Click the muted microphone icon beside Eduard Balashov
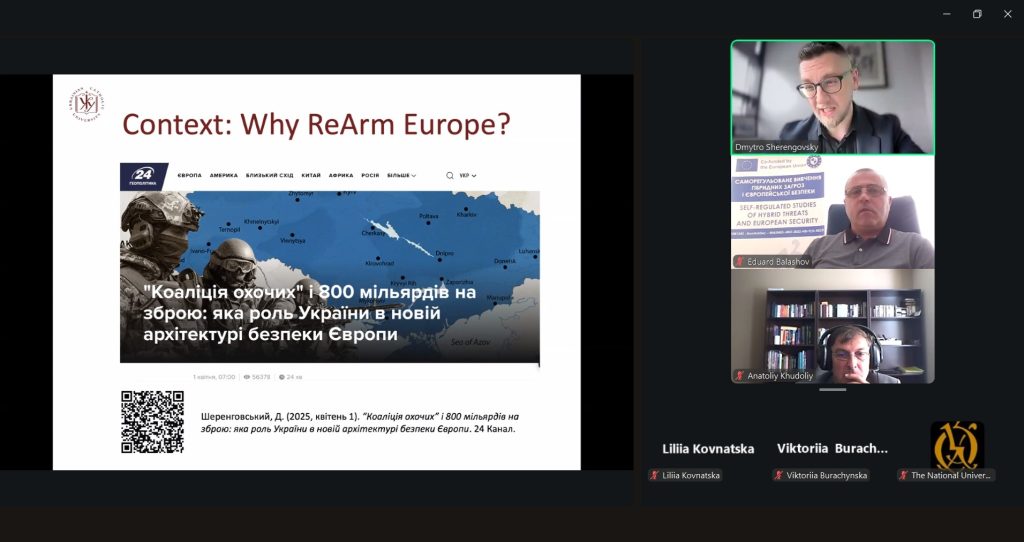The height and width of the screenshot is (542, 1024). [x=740, y=261]
